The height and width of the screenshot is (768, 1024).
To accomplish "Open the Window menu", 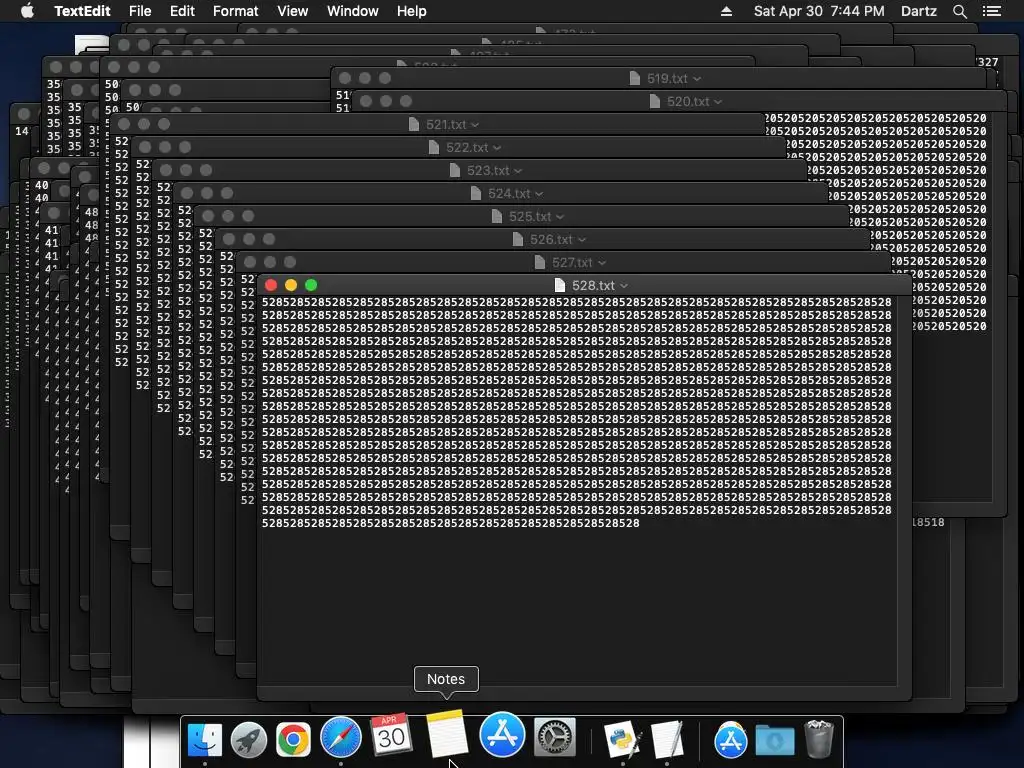I will click(x=353, y=11).
